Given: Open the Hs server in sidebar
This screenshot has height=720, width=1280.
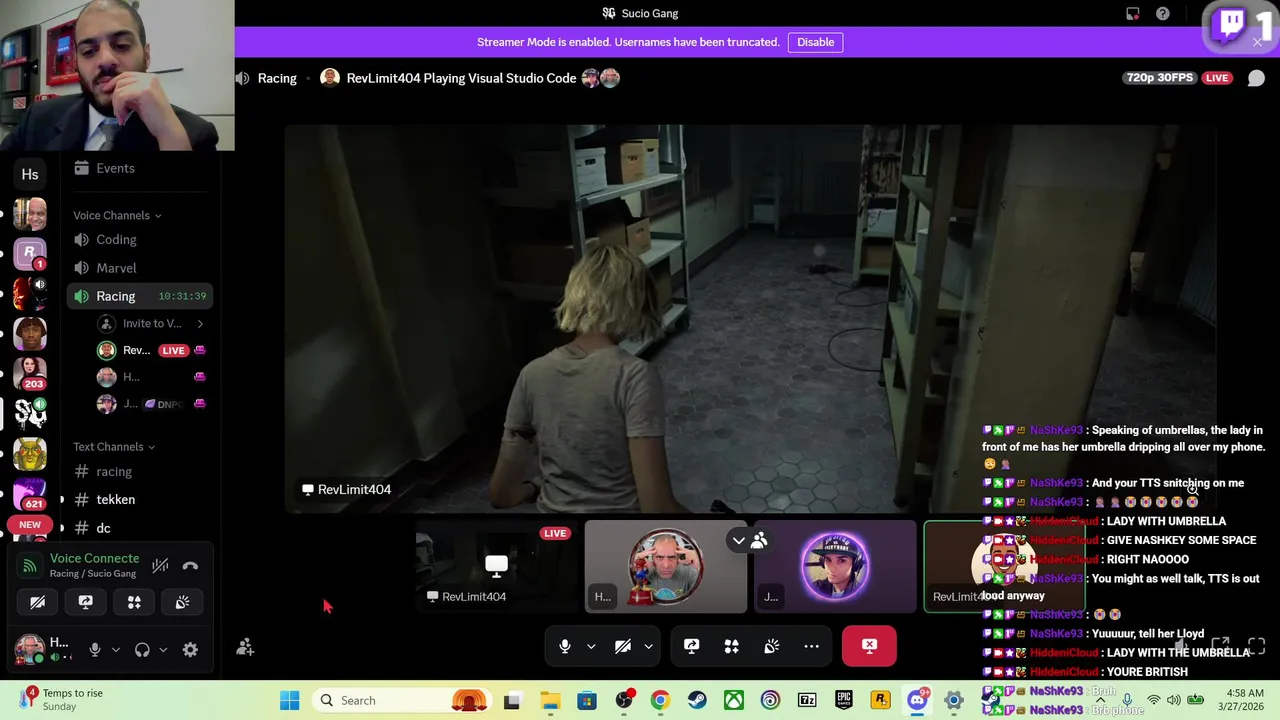Looking at the screenshot, I should click(30, 174).
